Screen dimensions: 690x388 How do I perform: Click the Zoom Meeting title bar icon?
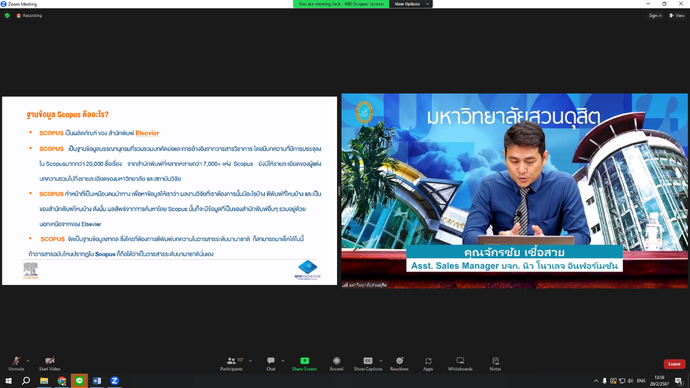click(4, 4)
